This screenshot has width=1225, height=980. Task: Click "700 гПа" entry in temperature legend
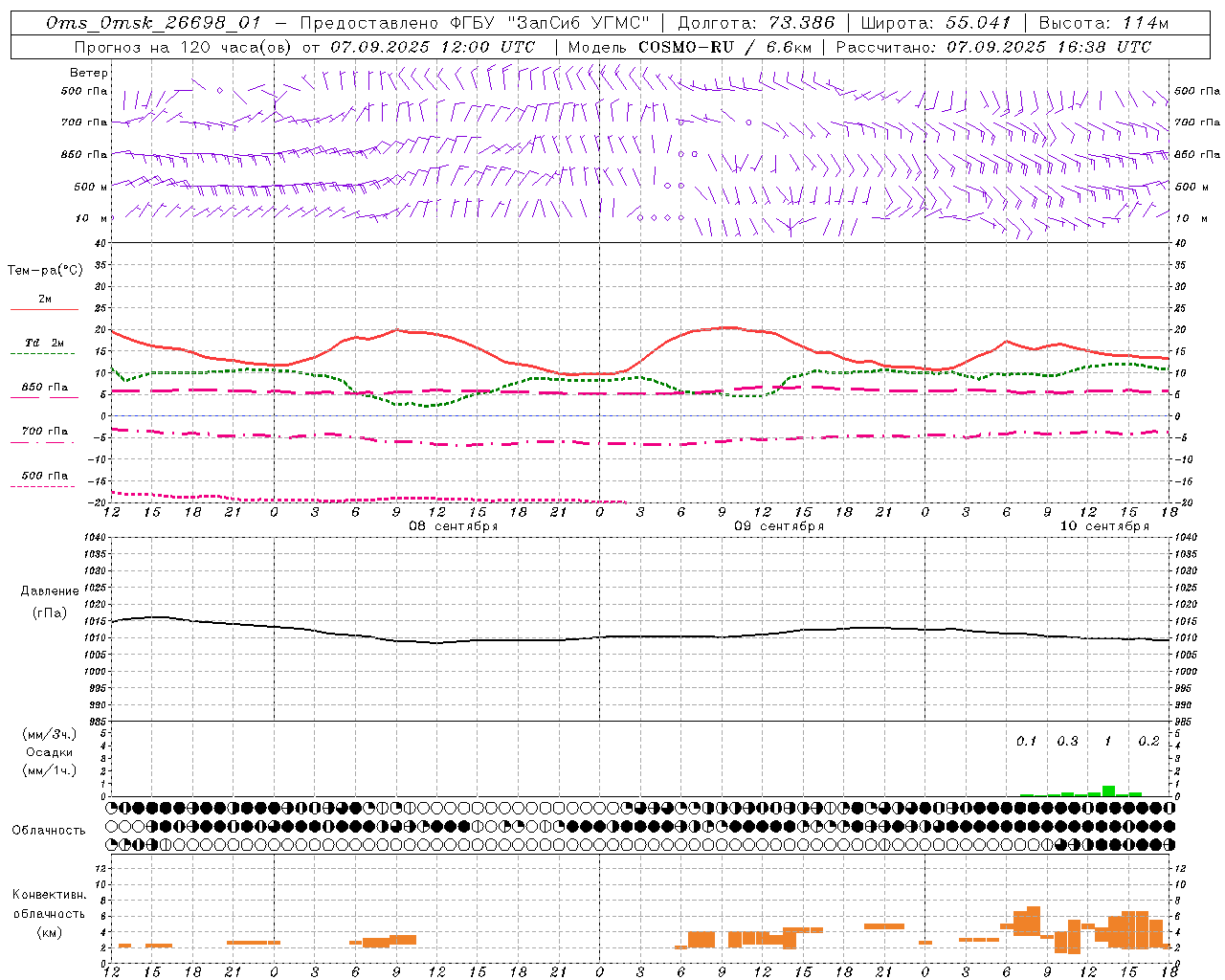(x=45, y=432)
